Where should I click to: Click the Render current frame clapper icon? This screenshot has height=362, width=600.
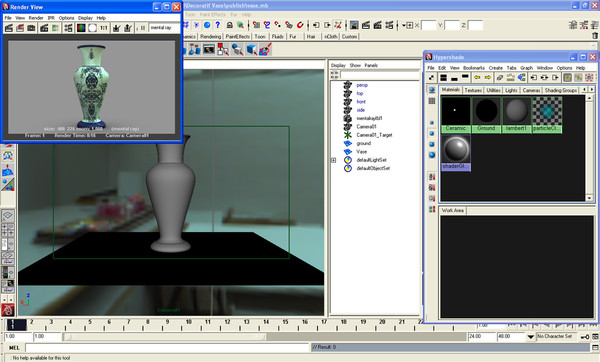pyautogui.click(x=366, y=25)
